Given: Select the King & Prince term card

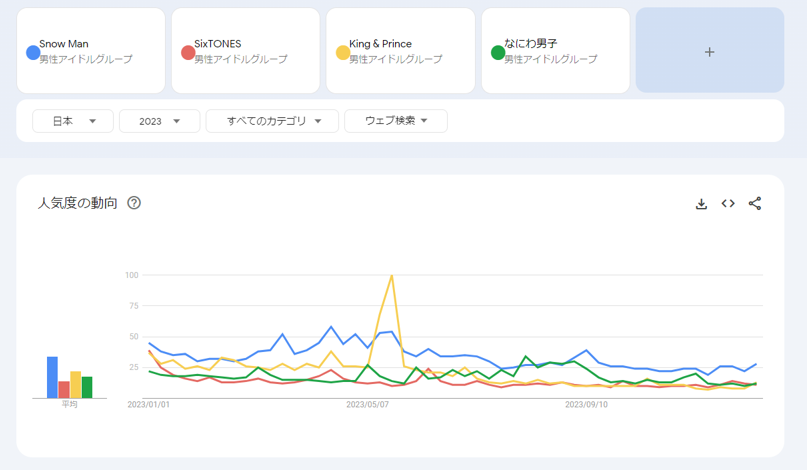Looking at the screenshot, I should tap(401, 50).
